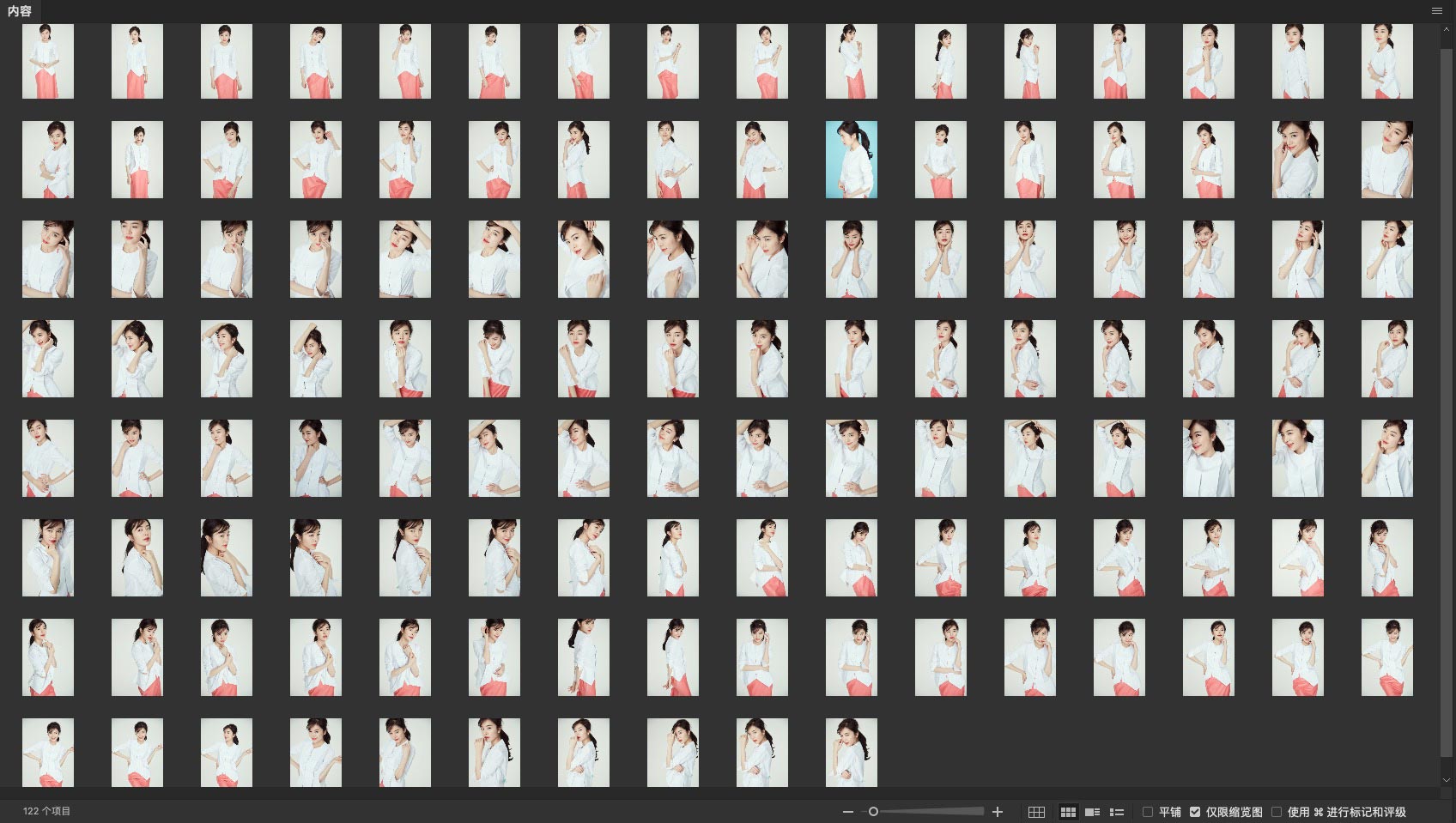
Task: Click the scroll down arrow of content panel
Action: (x=1447, y=780)
